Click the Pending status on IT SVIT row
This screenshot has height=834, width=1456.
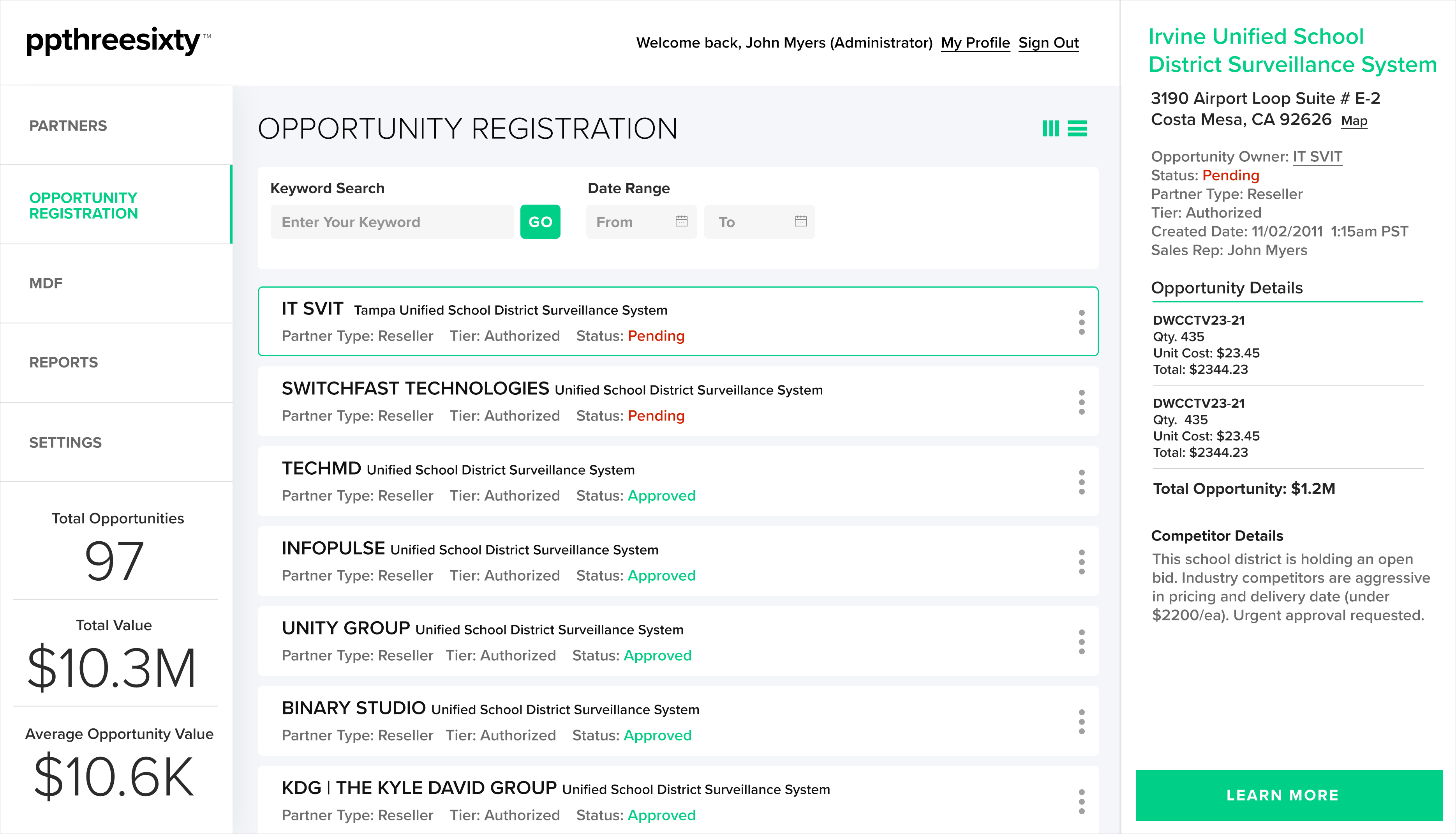pos(656,336)
